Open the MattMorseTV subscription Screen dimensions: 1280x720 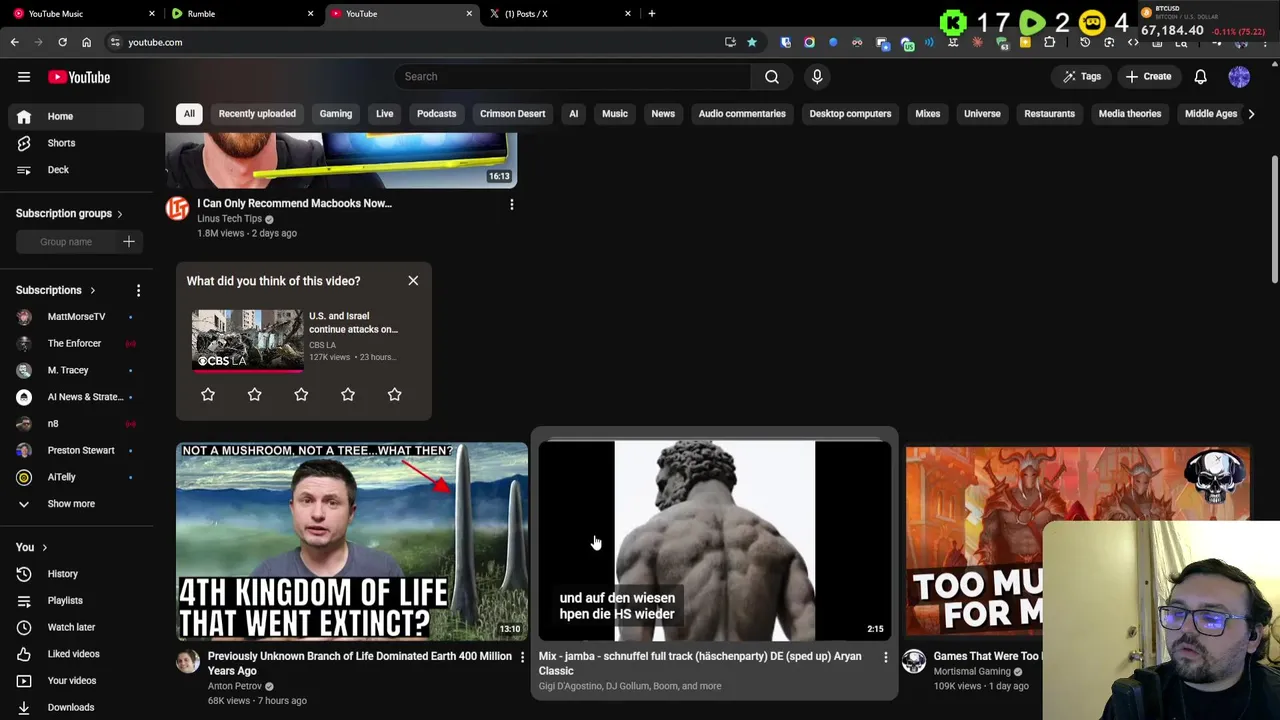click(x=76, y=317)
